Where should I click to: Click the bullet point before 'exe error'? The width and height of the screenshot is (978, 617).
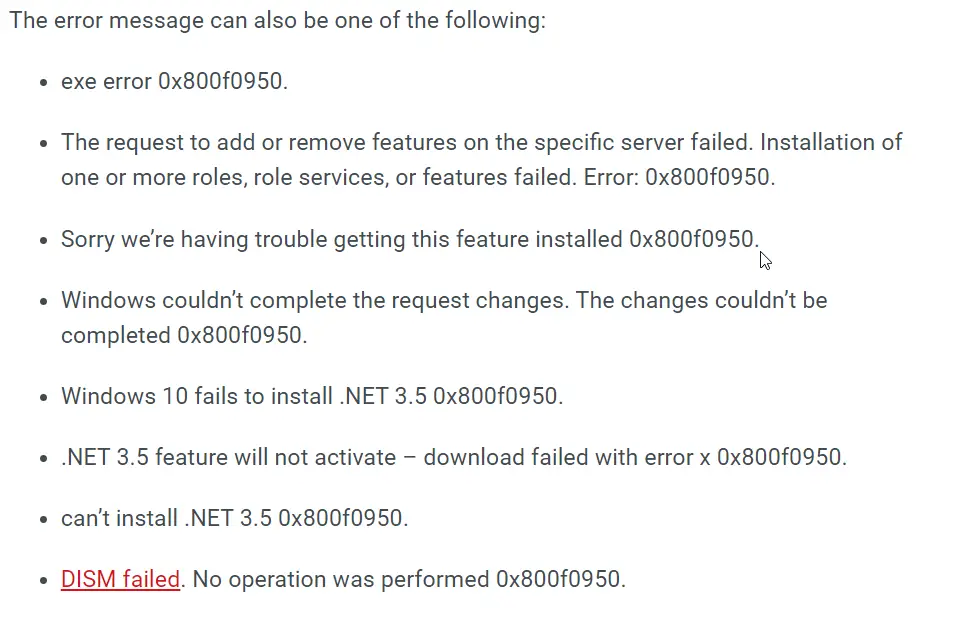point(43,82)
